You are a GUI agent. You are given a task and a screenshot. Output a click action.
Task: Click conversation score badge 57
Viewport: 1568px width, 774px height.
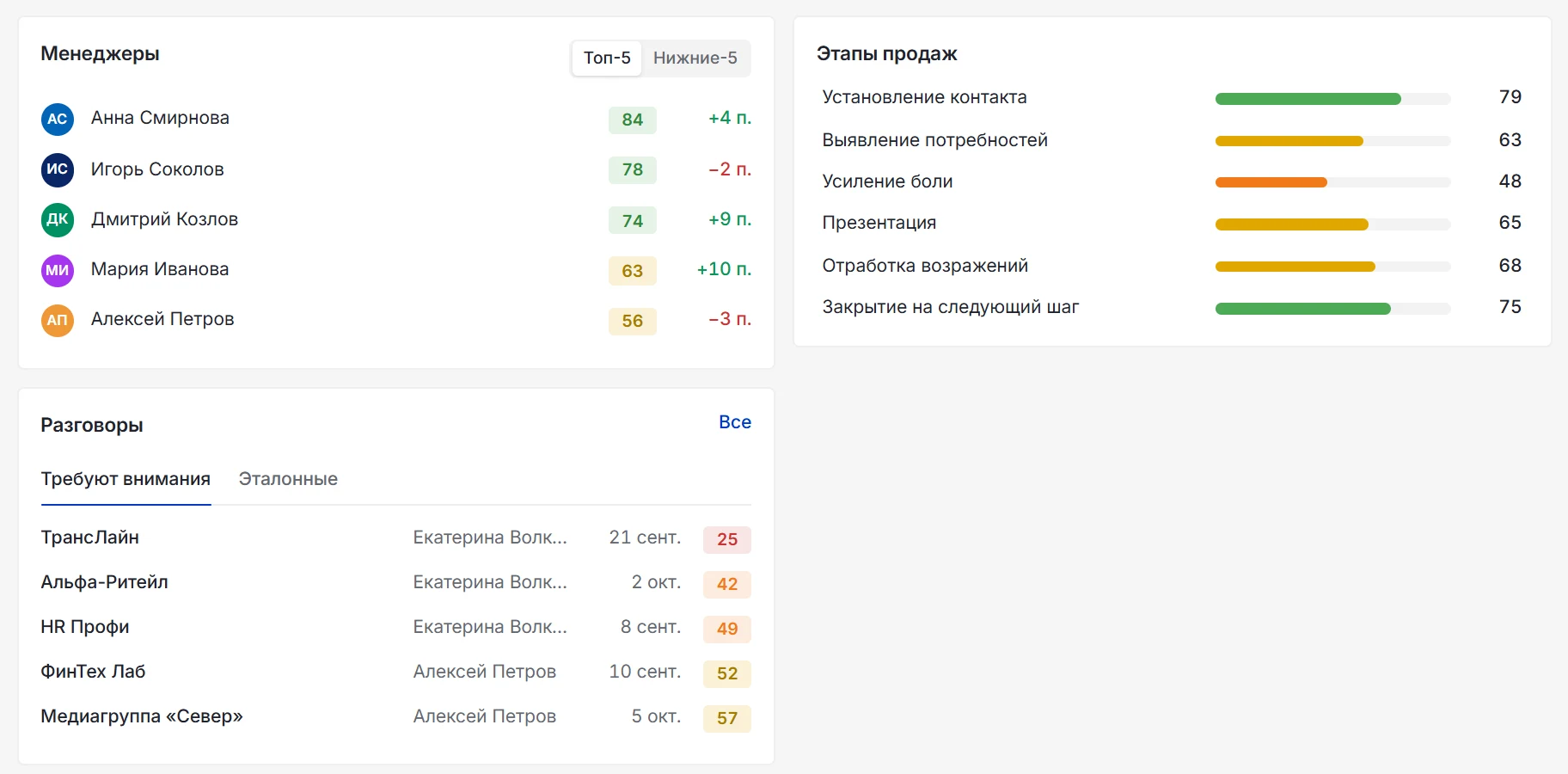727,718
